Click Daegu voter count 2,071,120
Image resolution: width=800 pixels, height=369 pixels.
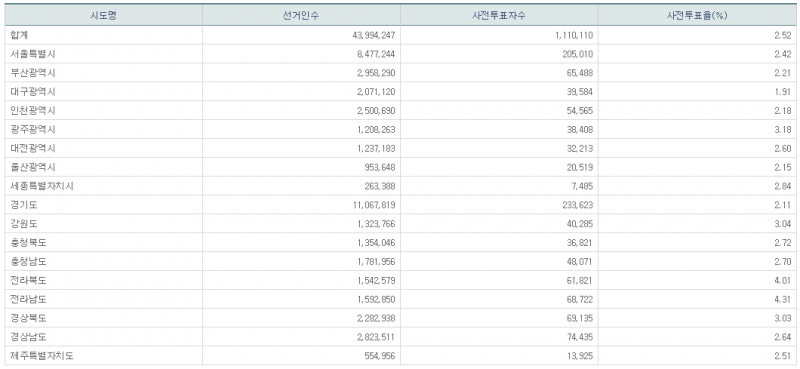376,92
